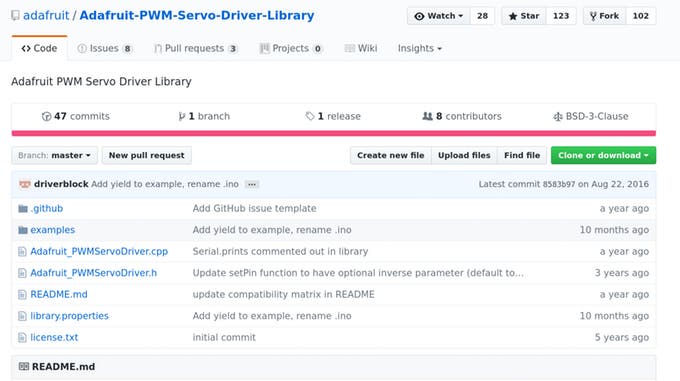680x381 pixels.
Task: Click the file icon for README.md row
Action: click(x=22, y=295)
